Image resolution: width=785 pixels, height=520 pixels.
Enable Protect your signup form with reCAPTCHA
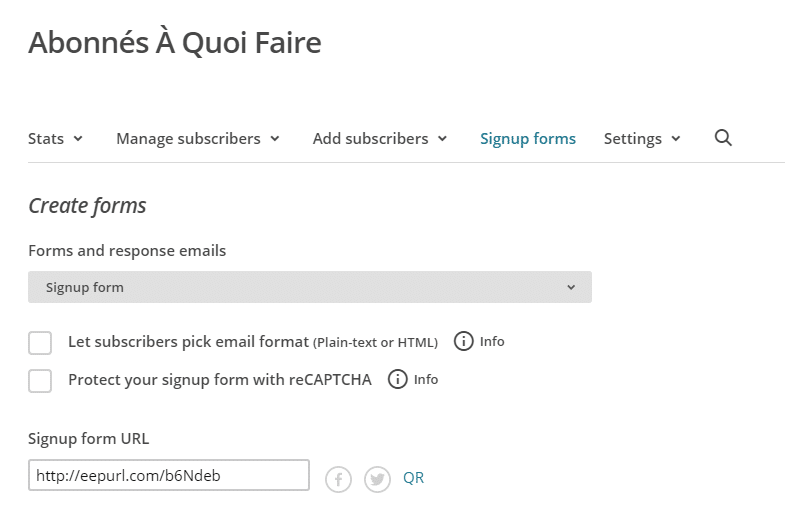click(40, 381)
